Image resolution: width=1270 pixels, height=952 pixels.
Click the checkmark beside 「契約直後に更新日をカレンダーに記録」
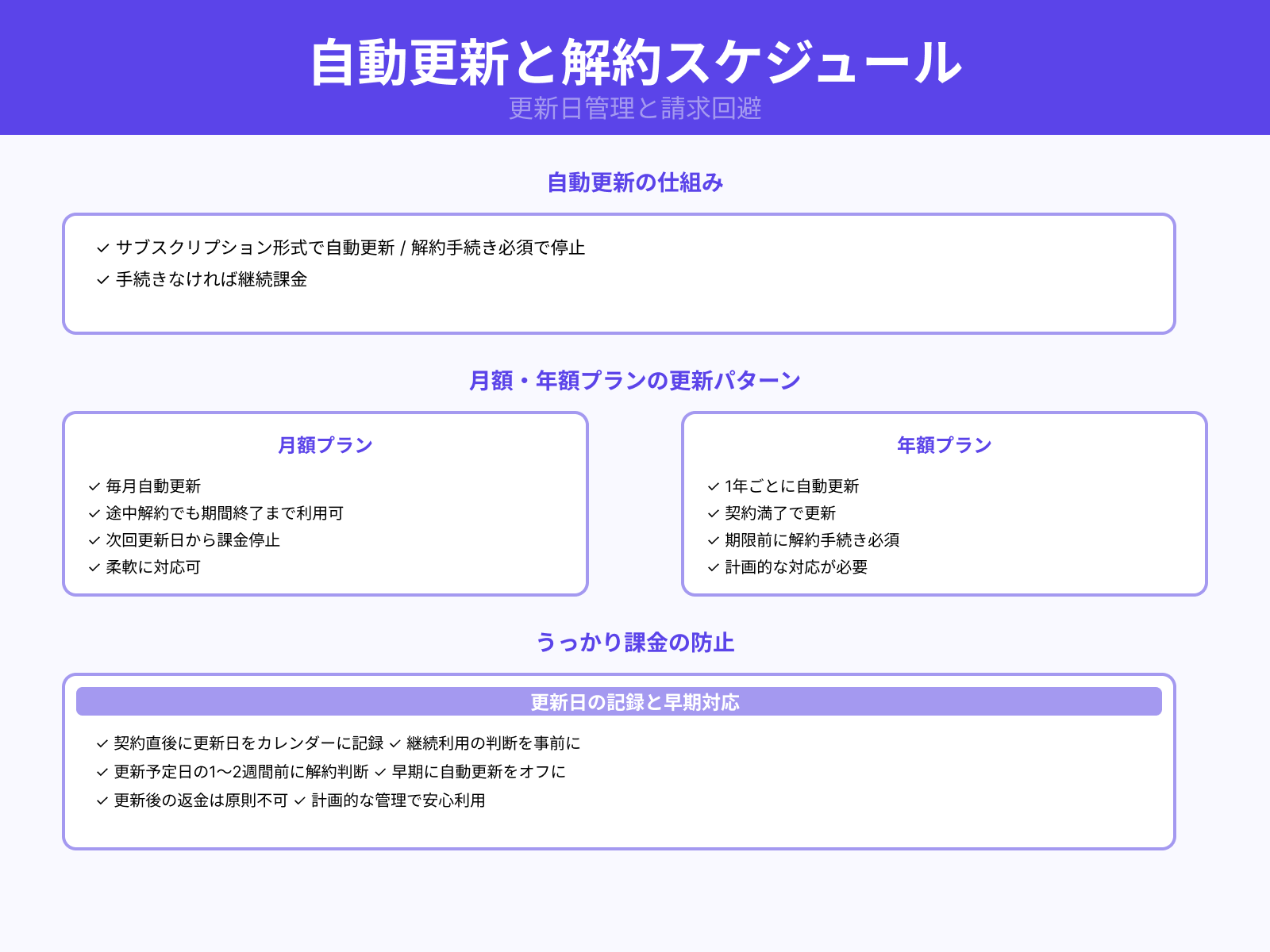tap(102, 744)
